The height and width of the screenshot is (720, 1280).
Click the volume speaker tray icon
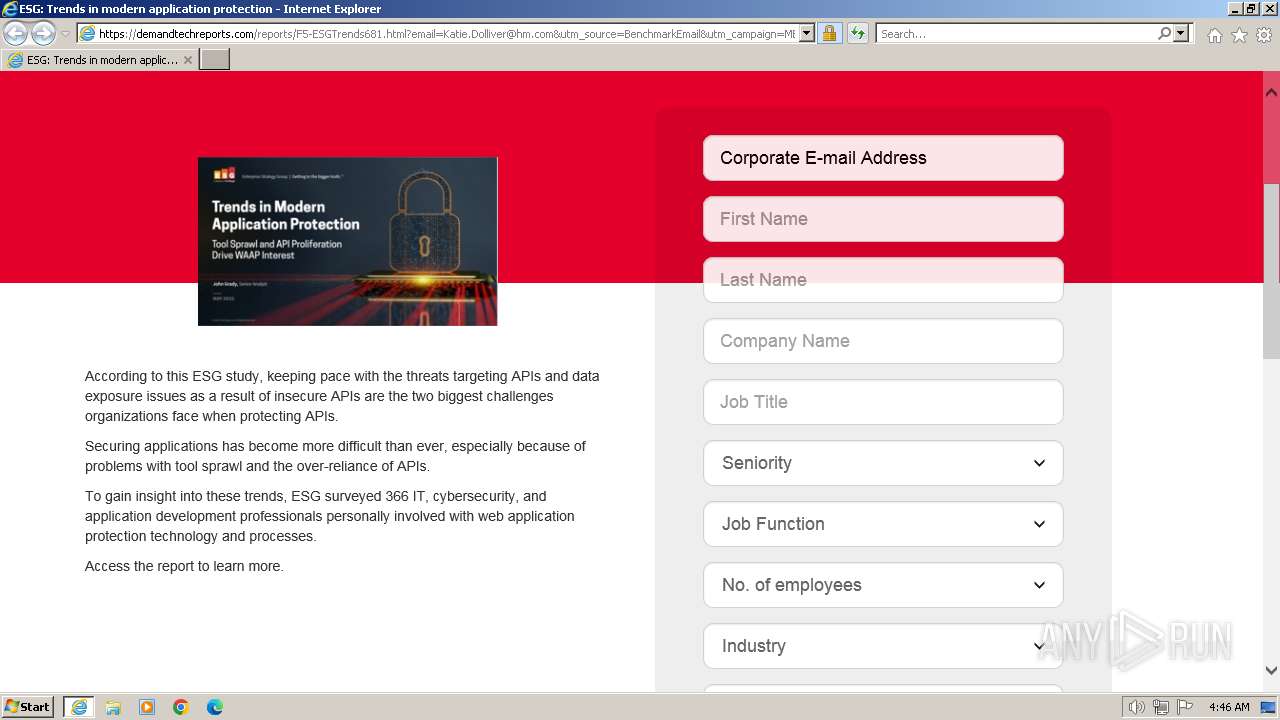1136,707
